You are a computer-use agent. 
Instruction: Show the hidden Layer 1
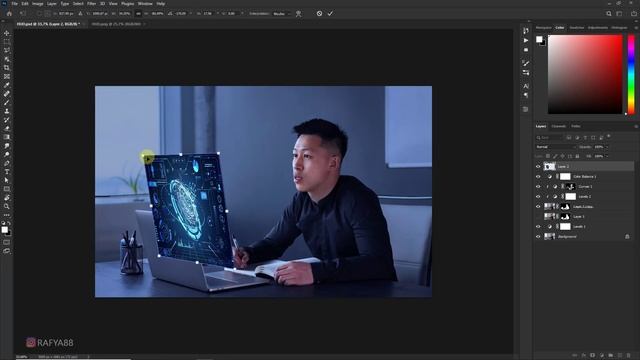(x=538, y=216)
